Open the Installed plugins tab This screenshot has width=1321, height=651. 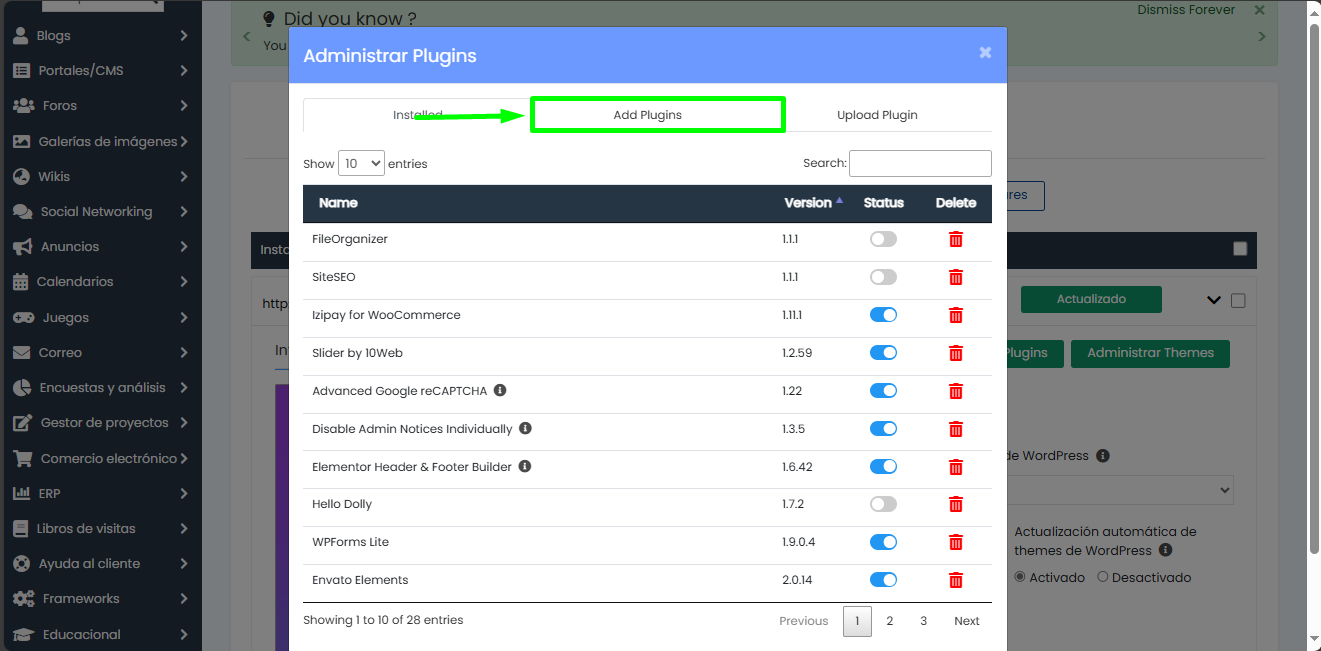pos(418,114)
